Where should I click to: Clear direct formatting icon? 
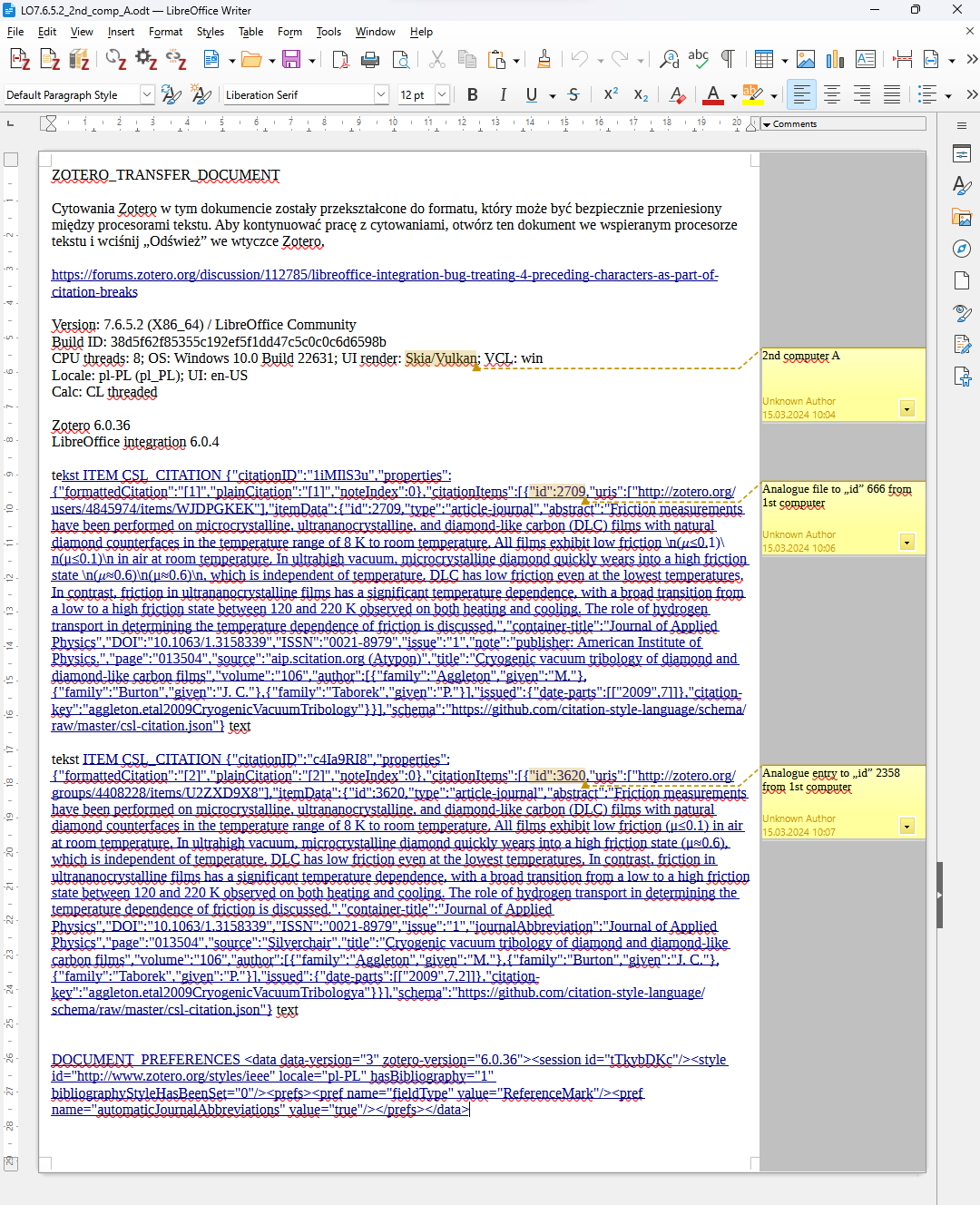coord(677,94)
